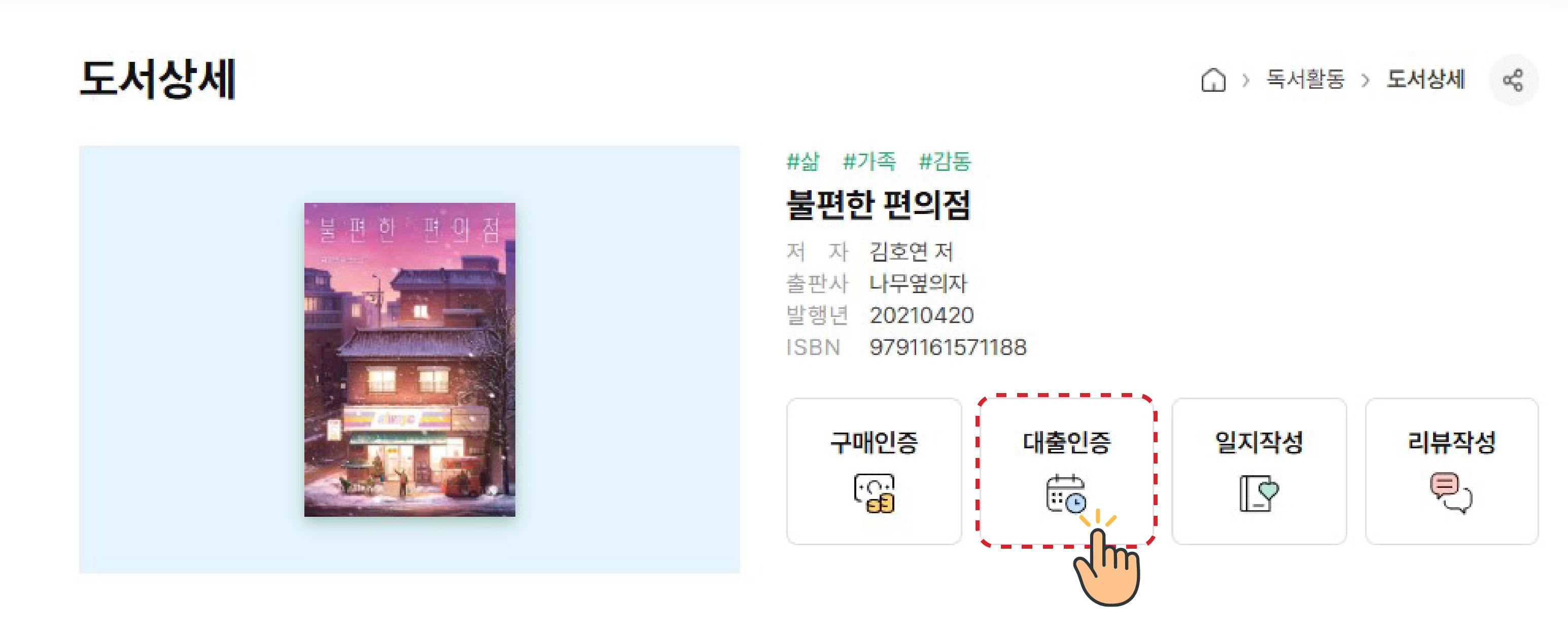Click the 대출인증 calendar clock icon
This screenshot has width=1568, height=640.
1066,493
